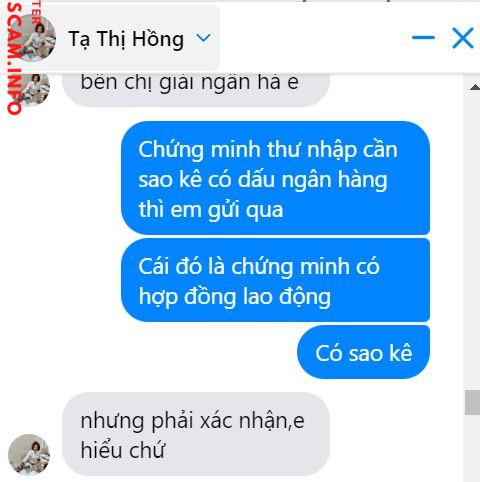This screenshot has height=482, width=480.
Task: Minimize the chat window with the dash icon
Action: click(x=423, y=37)
